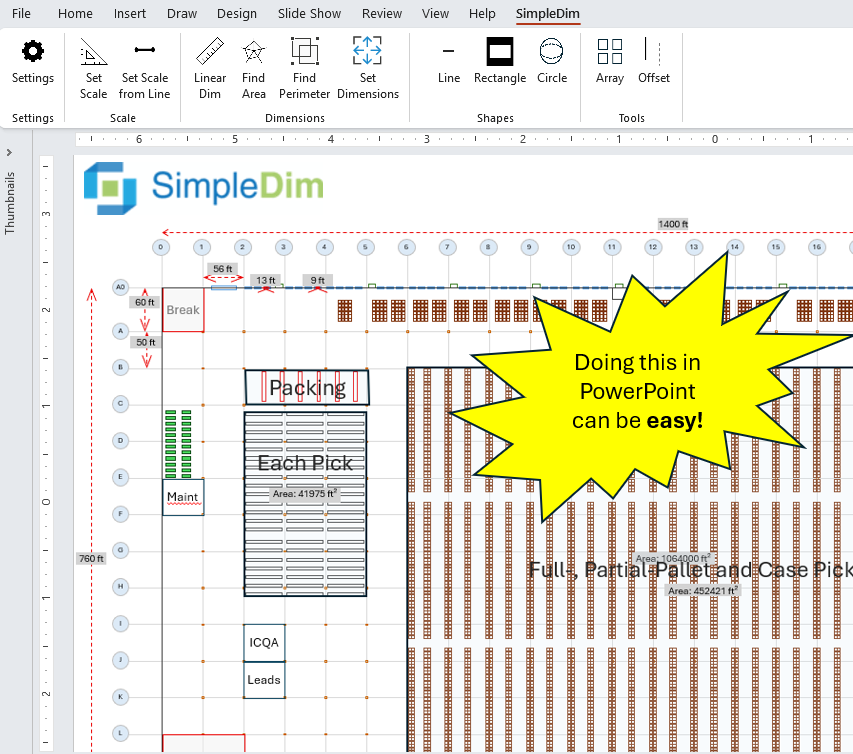Click the Set Scale tool
Viewport: 853px width, 754px height.
(94, 69)
